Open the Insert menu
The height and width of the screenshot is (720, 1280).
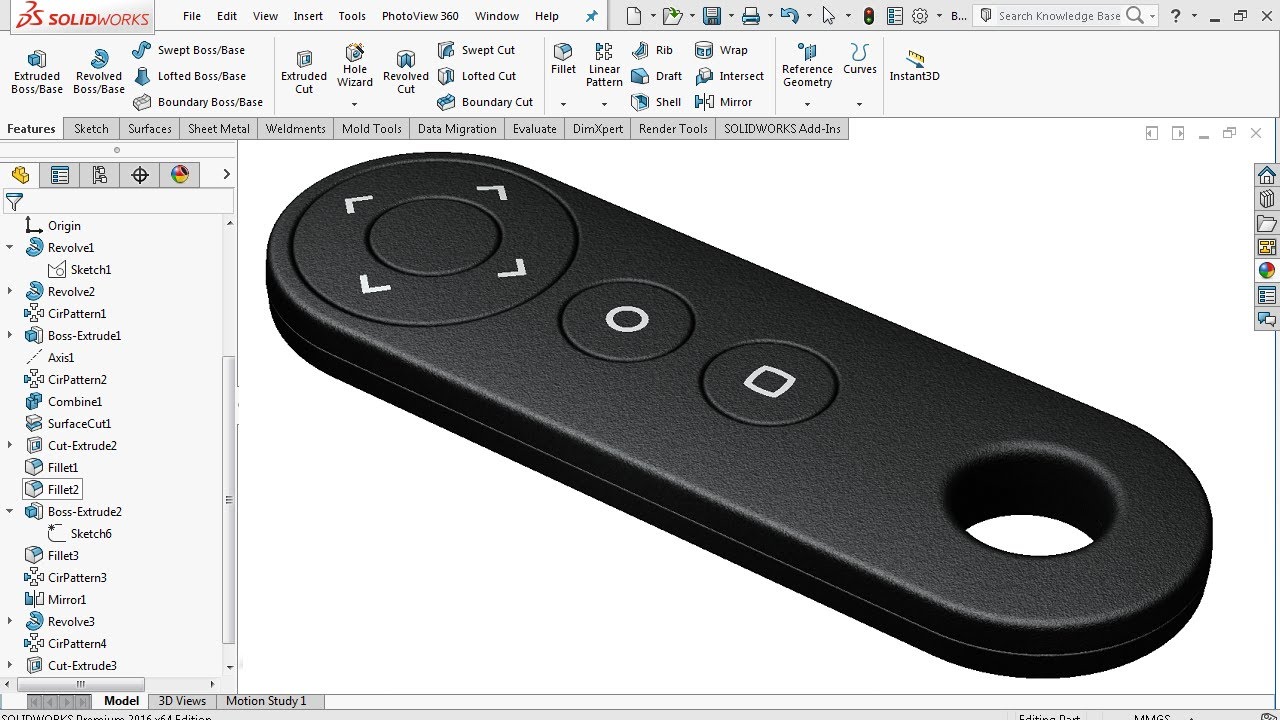click(x=308, y=16)
